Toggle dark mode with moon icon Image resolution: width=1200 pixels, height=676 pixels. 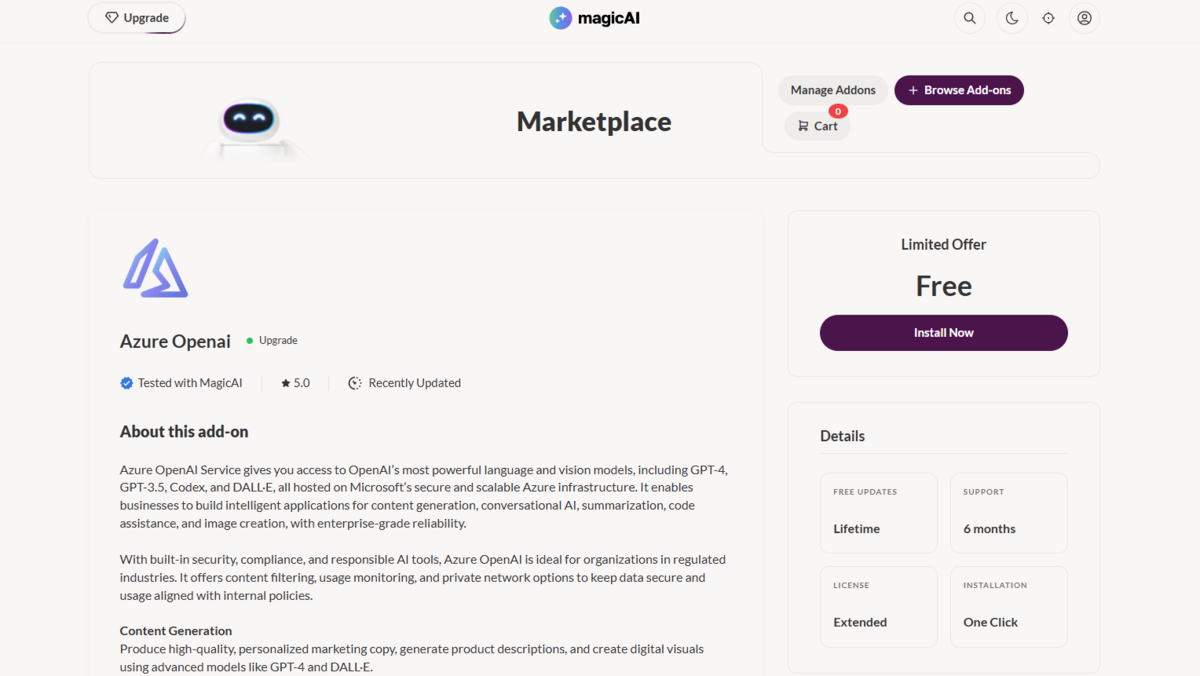(x=1012, y=18)
